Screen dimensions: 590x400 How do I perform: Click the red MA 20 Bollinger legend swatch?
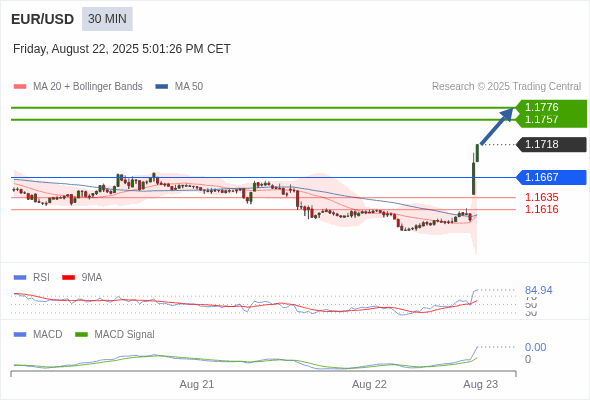point(20,87)
